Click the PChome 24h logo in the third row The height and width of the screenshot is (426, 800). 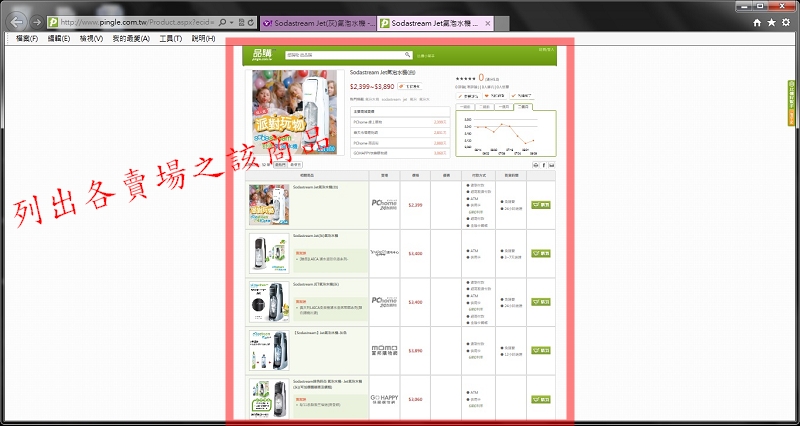385,302
